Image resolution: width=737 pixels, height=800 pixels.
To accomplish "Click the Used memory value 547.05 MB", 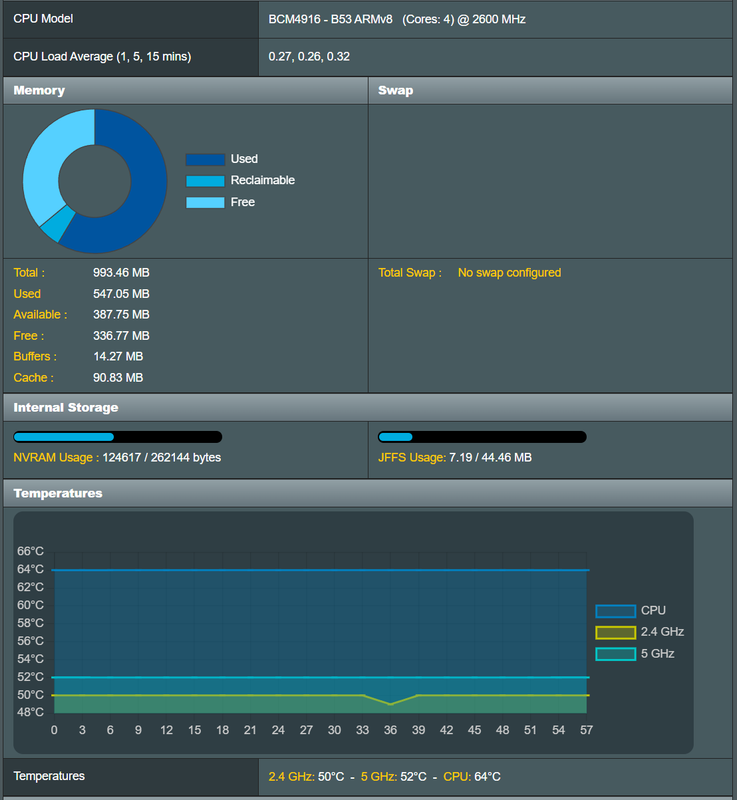I will point(121,294).
